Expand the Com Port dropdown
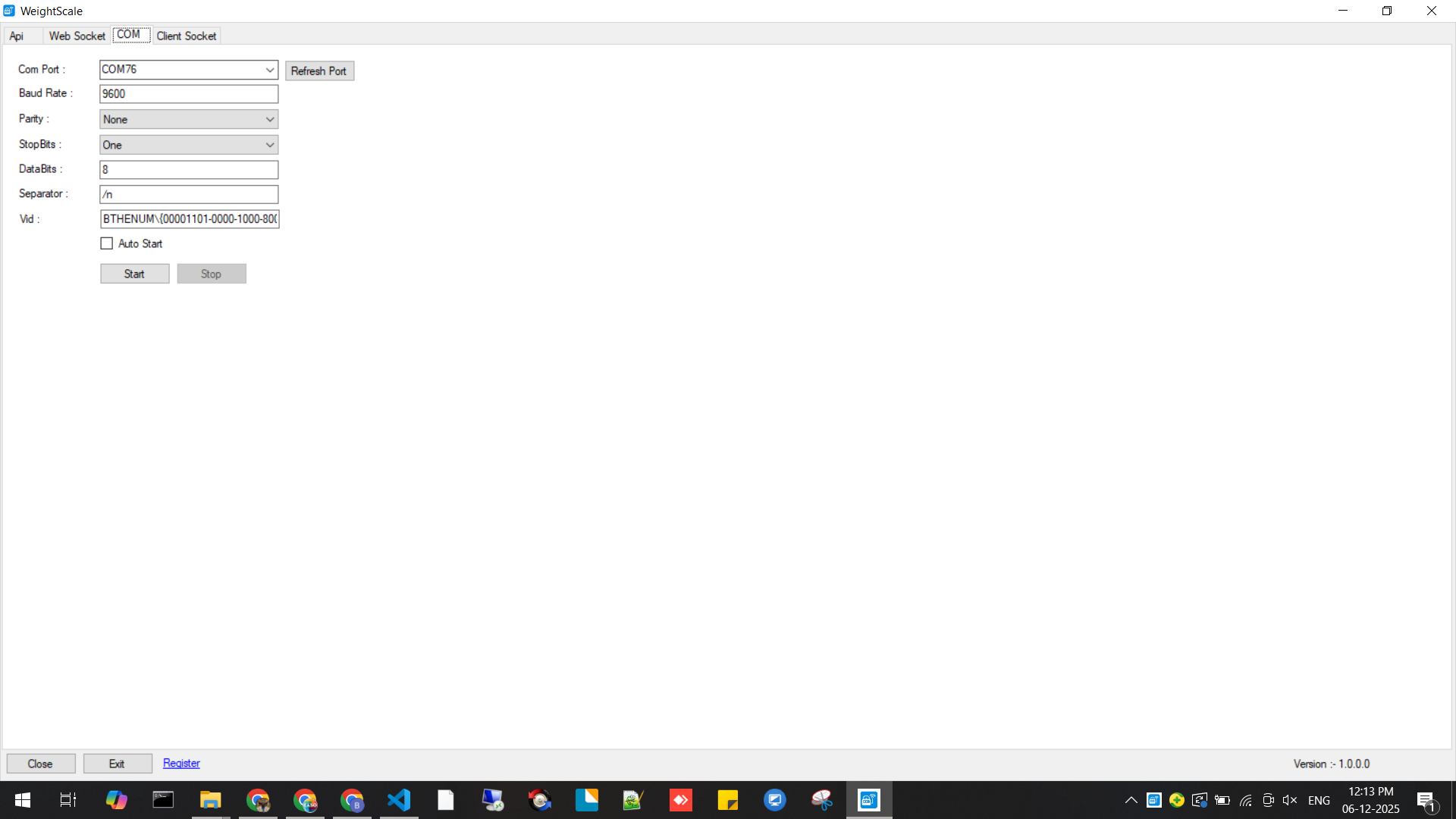The width and height of the screenshot is (1456, 819). pos(269,70)
